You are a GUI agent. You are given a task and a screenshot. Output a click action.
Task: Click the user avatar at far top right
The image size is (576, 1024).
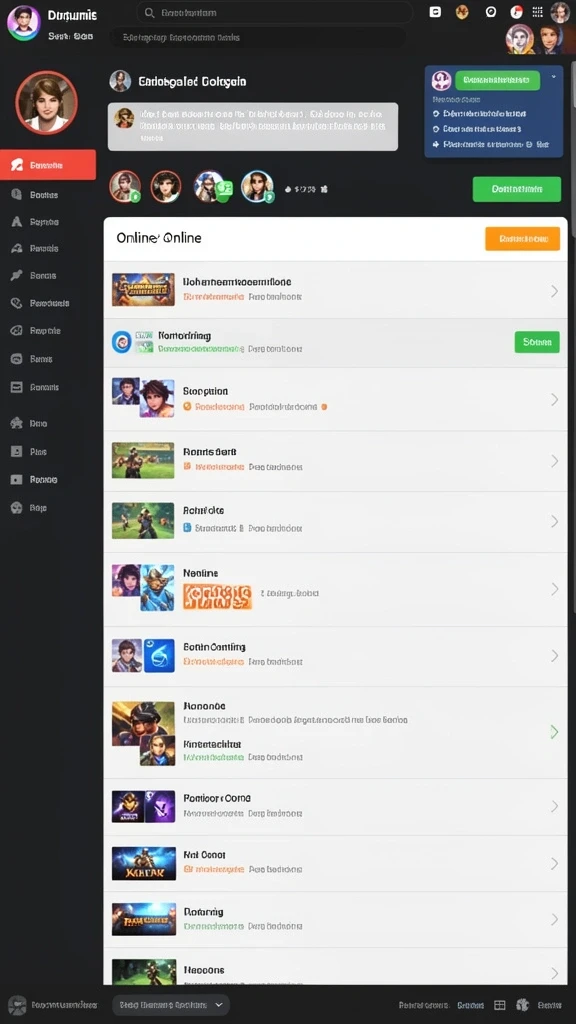(560, 12)
